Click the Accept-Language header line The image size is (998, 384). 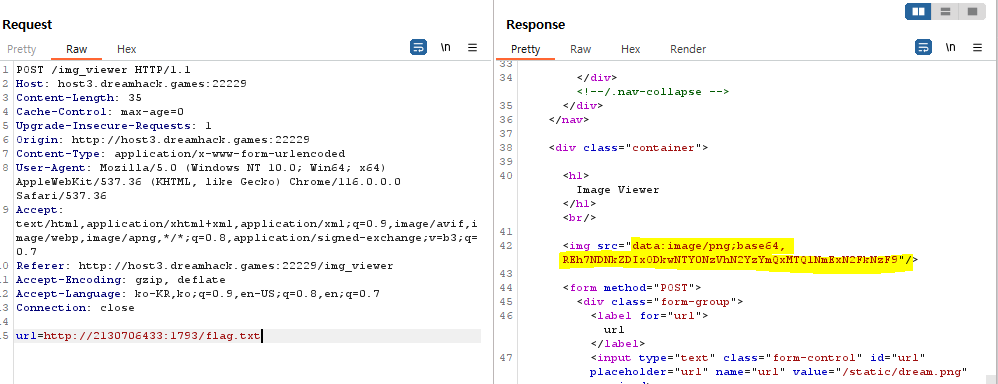pos(198,294)
